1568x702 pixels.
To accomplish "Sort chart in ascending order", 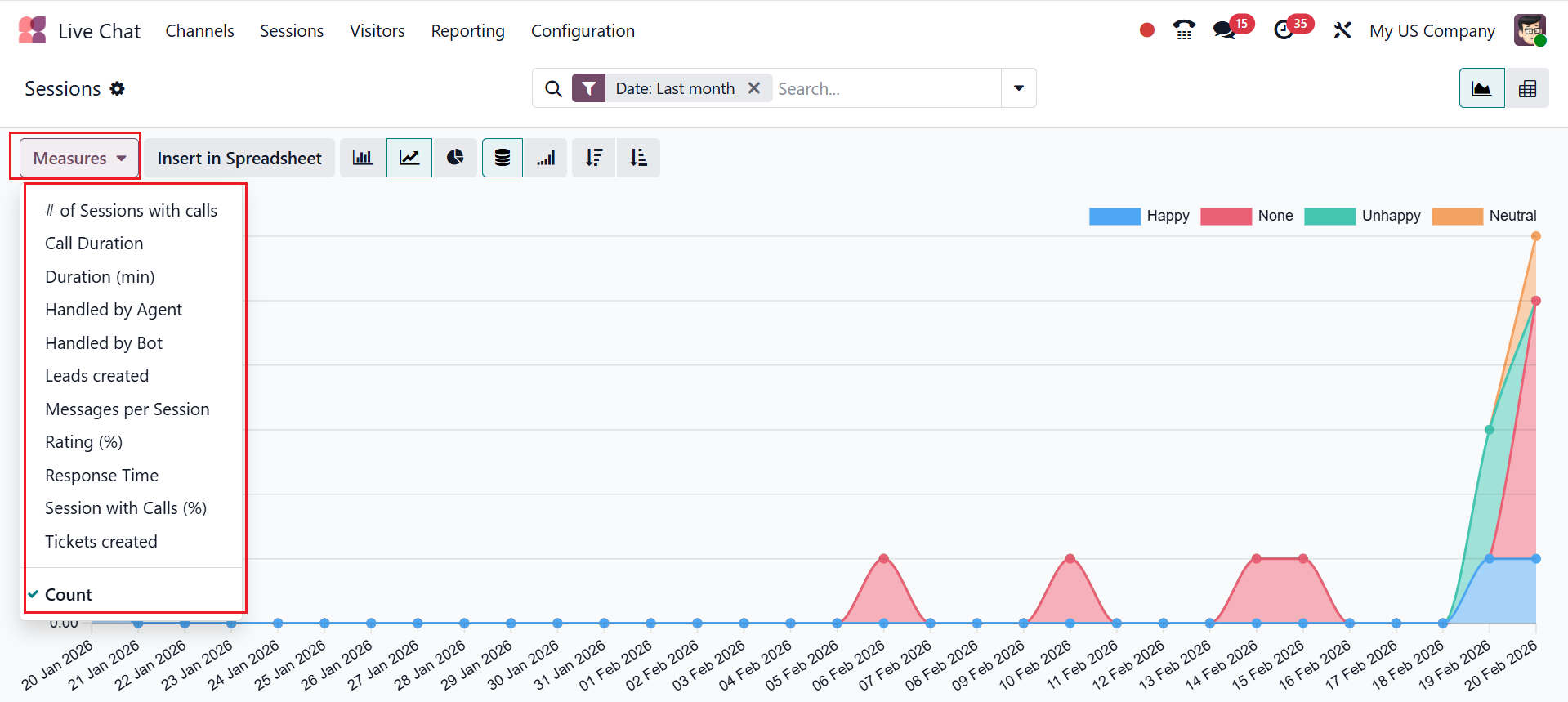I will [x=638, y=158].
